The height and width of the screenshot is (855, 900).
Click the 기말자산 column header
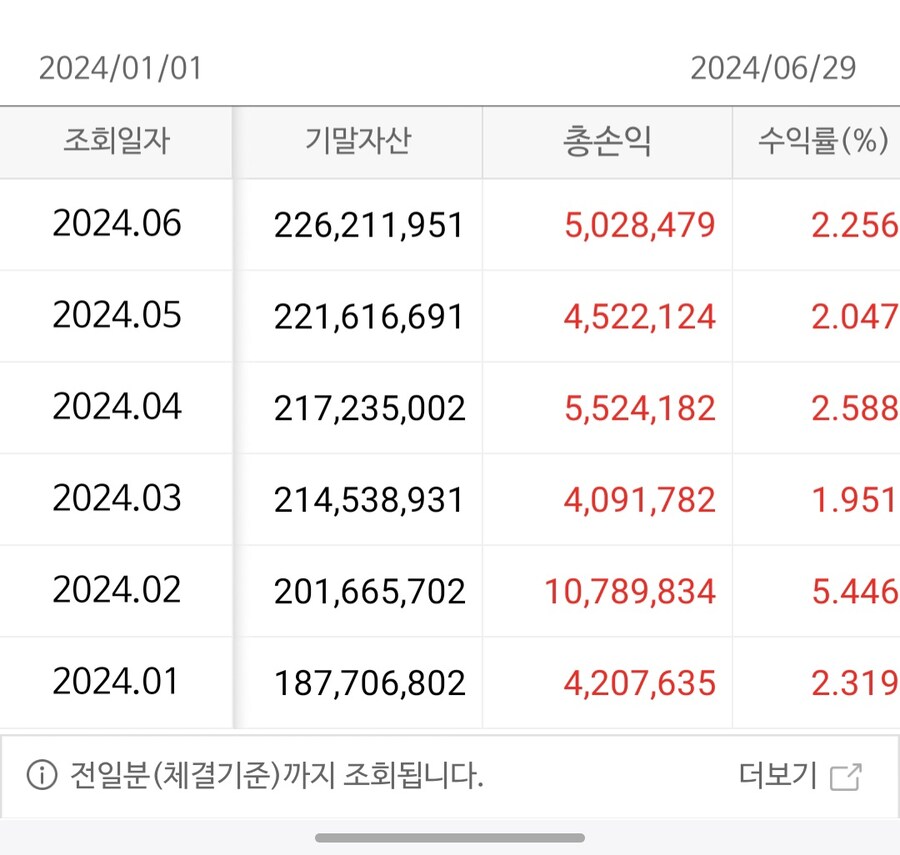[x=358, y=142]
